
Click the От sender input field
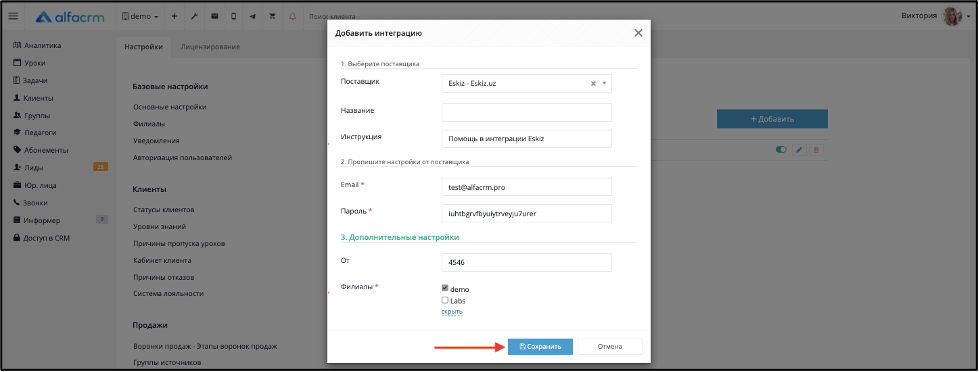[x=526, y=263]
